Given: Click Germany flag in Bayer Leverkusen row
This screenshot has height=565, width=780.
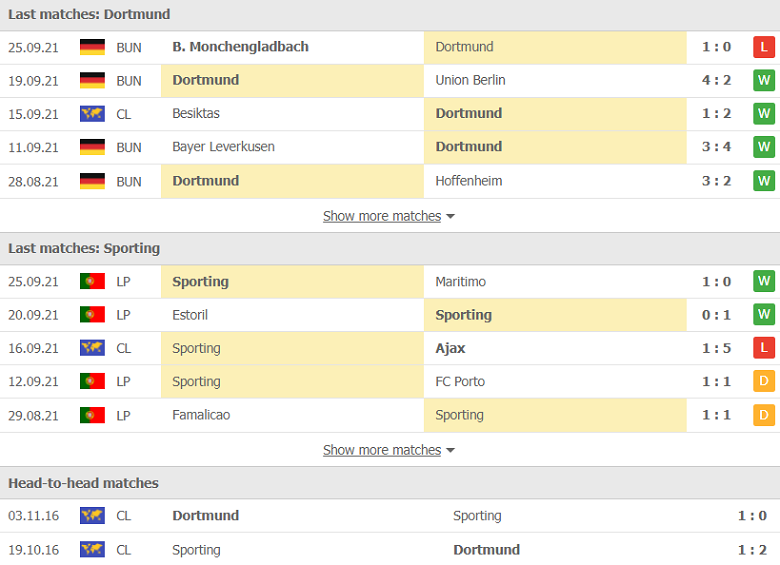Looking at the screenshot, I should 92,147.
